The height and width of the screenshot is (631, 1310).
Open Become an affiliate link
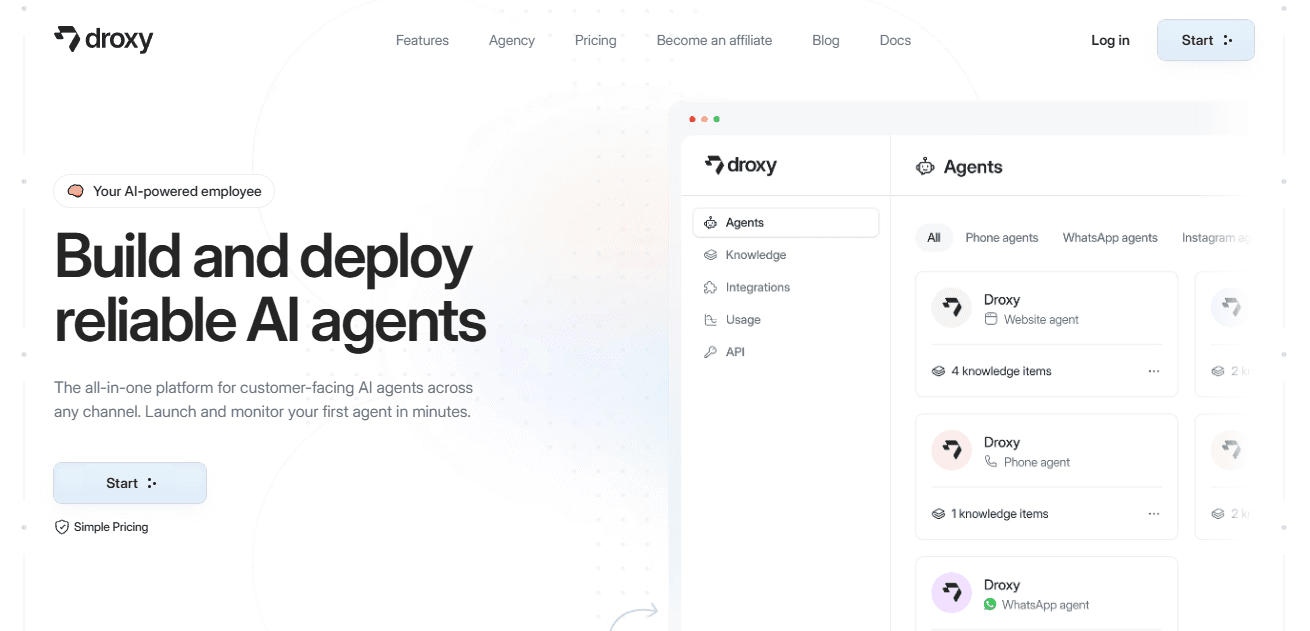tap(714, 41)
